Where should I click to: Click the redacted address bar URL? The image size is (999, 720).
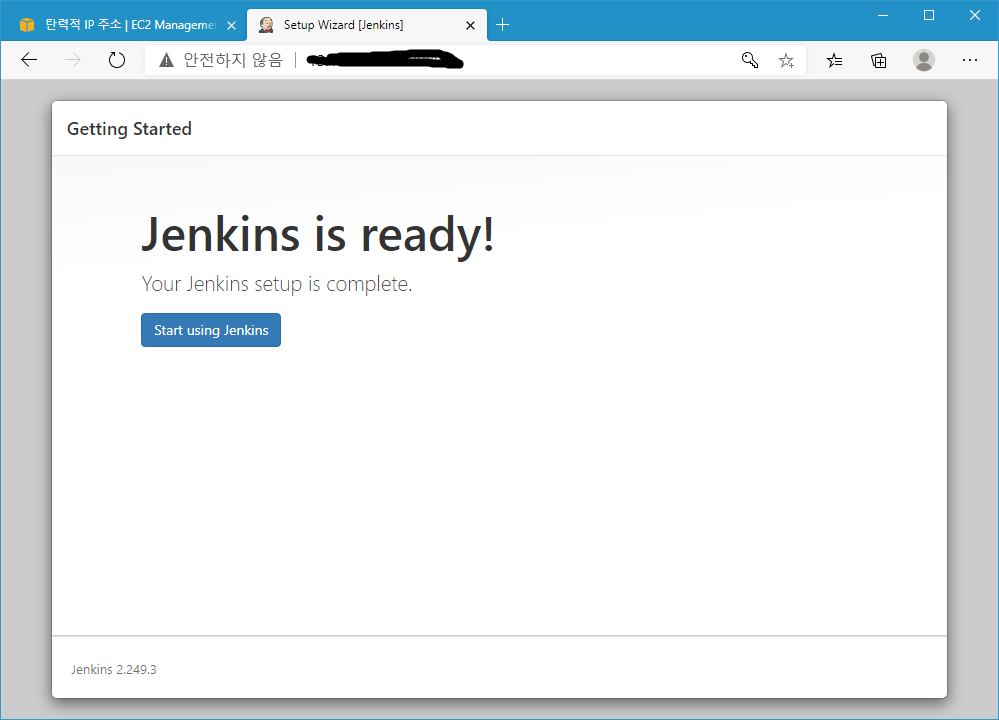point(385,60)
